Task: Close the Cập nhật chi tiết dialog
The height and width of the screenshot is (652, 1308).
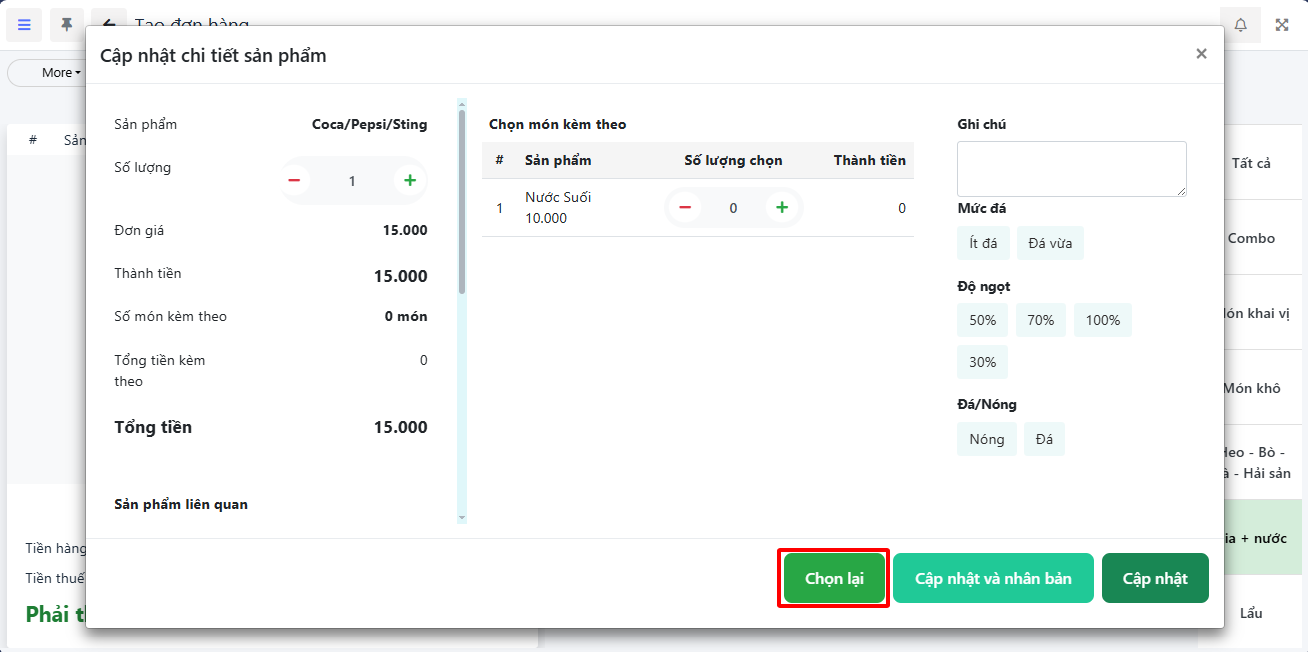Action: [x=1201, y=54]
